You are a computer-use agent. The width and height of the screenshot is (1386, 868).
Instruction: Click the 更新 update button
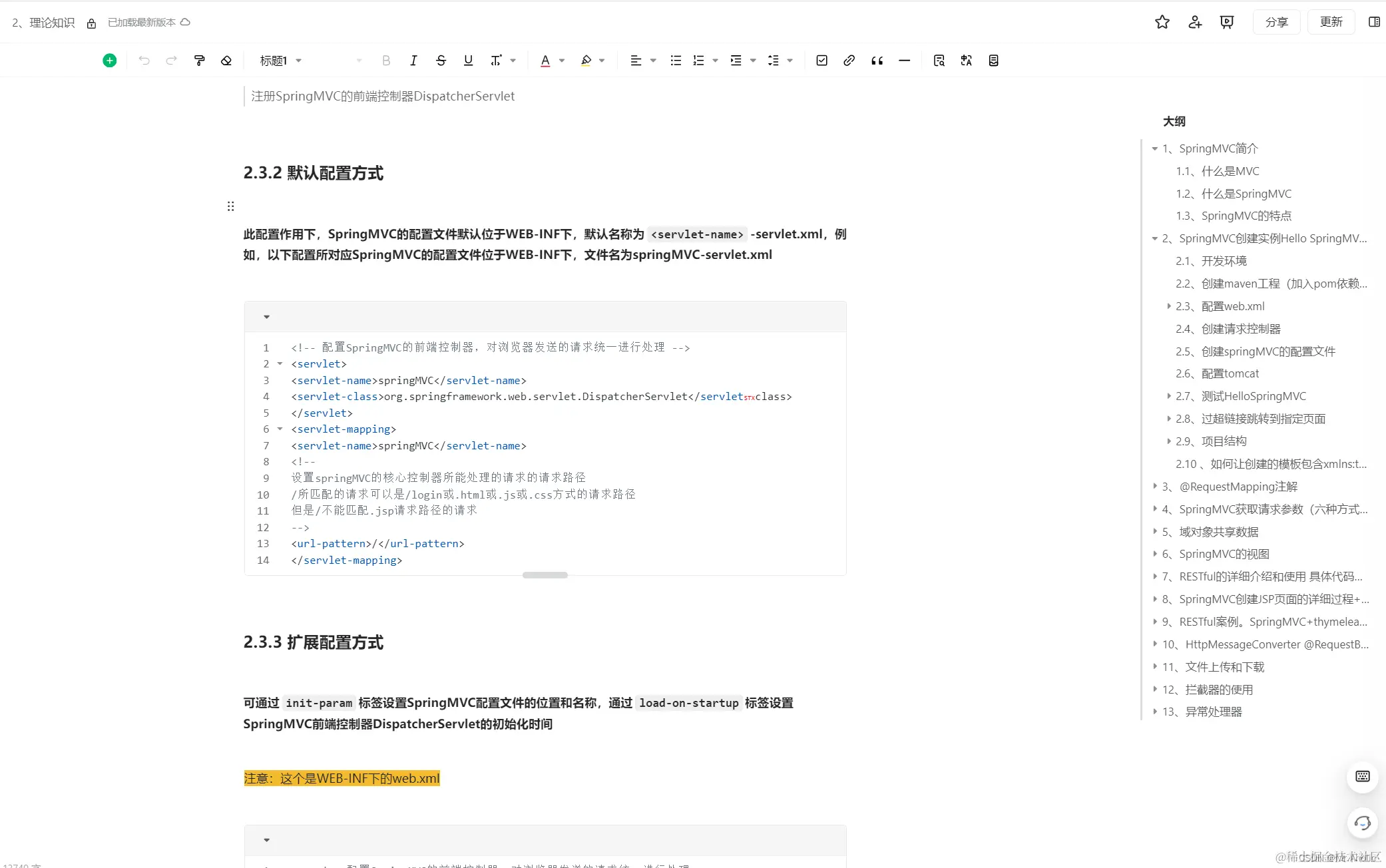1331,22
